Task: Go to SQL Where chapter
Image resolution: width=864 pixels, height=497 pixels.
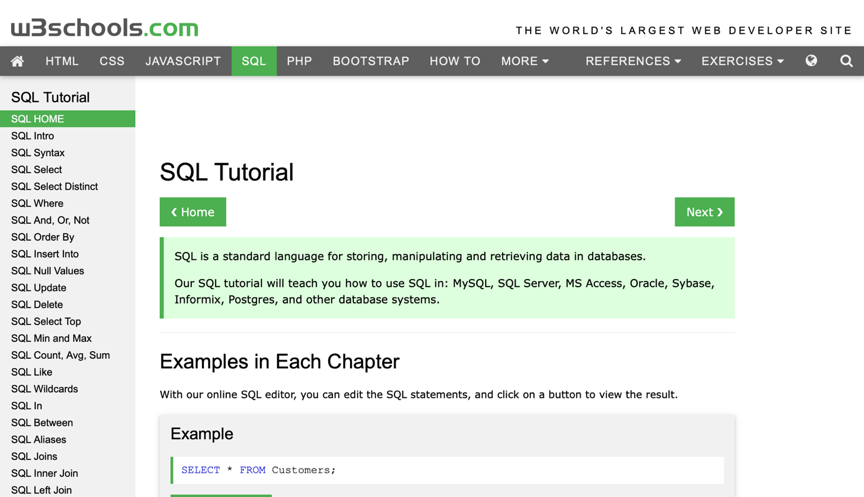Action: (37, 203)
